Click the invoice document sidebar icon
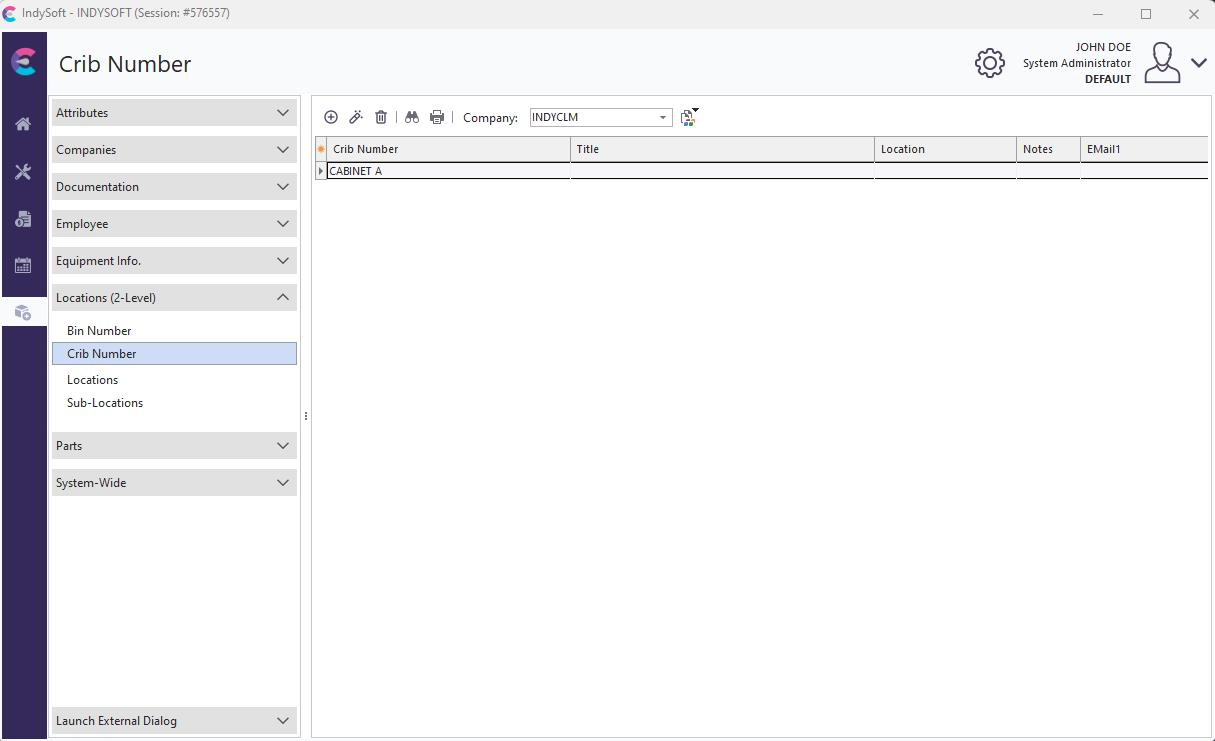1215x741 pixels. click(x=23, y=219)
